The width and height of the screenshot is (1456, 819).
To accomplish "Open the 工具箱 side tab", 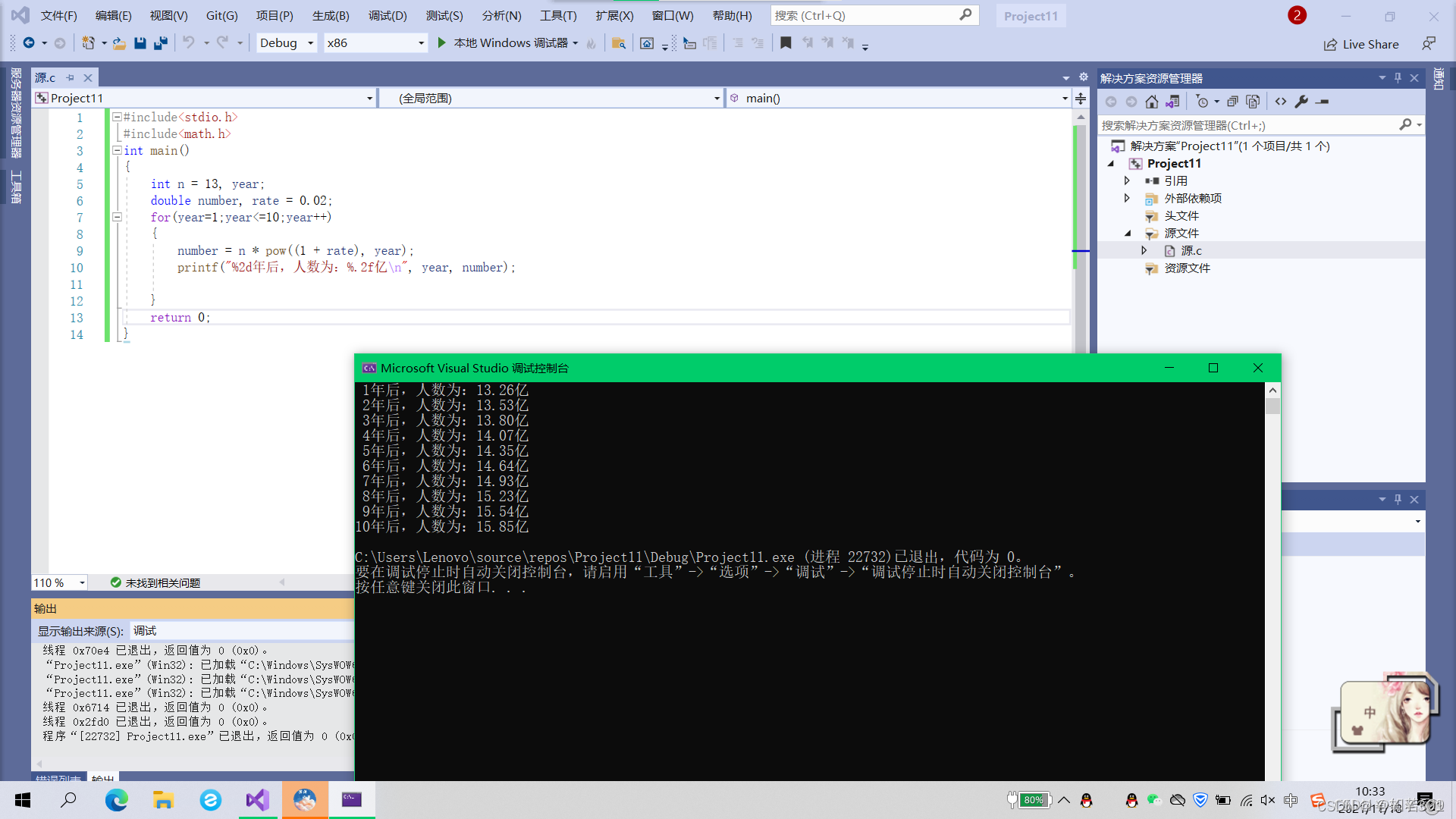I will pyautogui.click(x=15, y=187).
